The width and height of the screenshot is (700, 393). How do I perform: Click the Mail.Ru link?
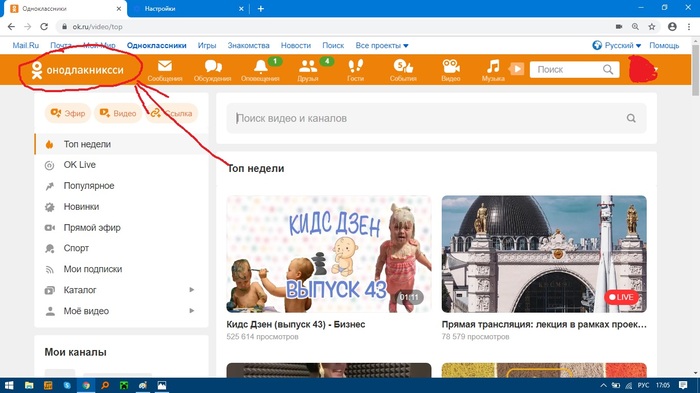pos(25,46)
